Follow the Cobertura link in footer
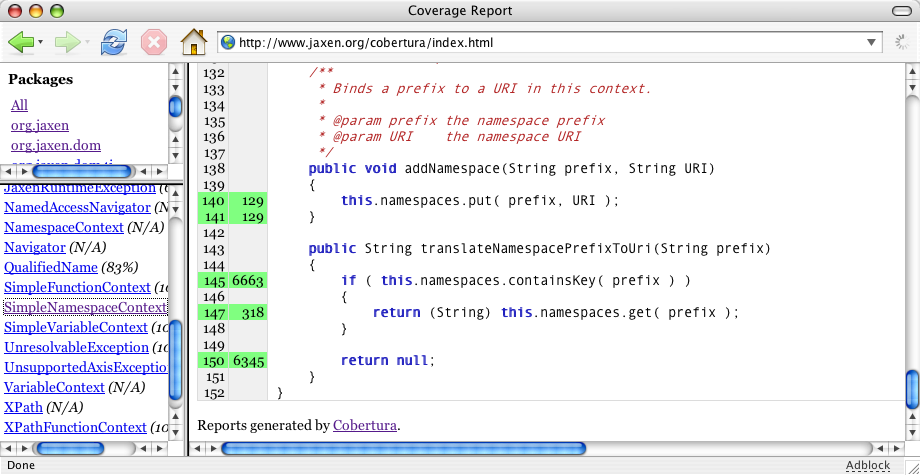This screenshot has width=920, height=475. [x=365, y=425]
